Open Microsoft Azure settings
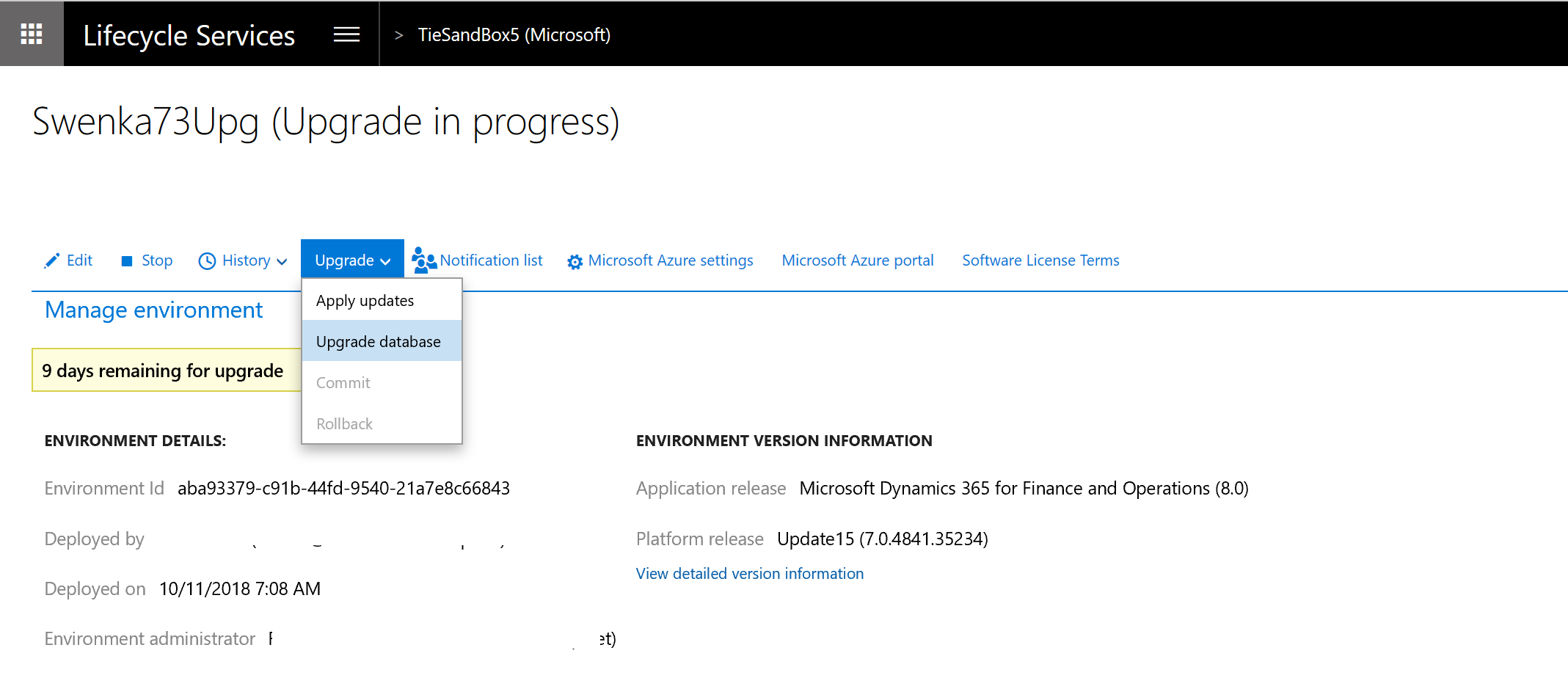Image resolution: width=1568 pixels, height=678 pixels. [x=671, y=260]
